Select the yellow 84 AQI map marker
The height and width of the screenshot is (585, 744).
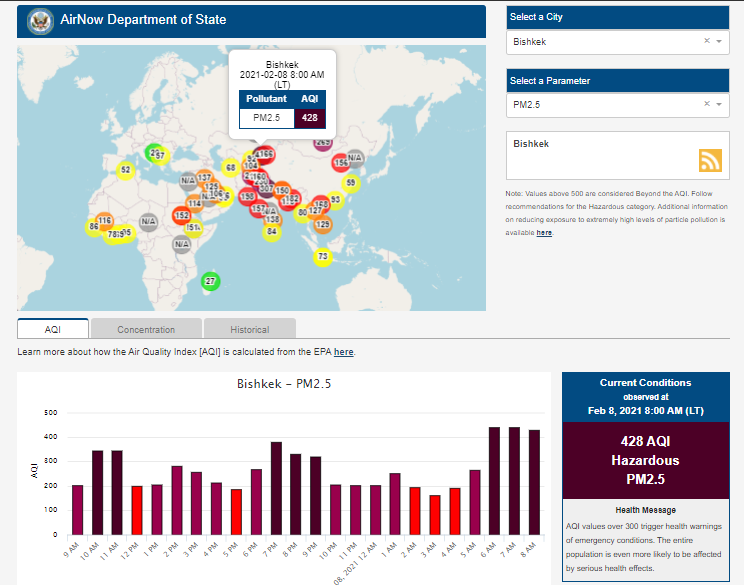[x=271, y=232]
